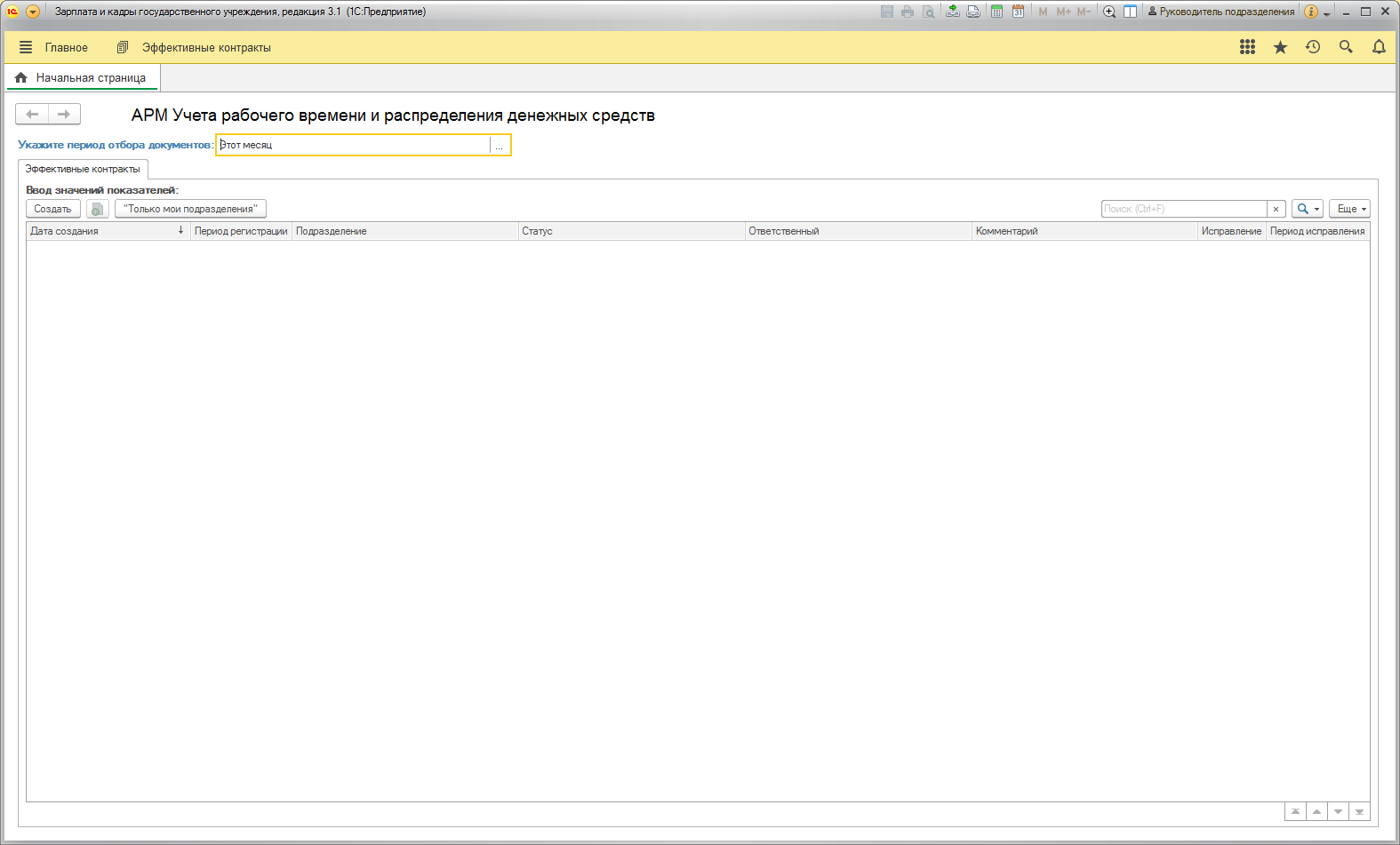The image size is (1400, 845).
Task: Click the calculator icon in title bar
Action: click(996, 12)
